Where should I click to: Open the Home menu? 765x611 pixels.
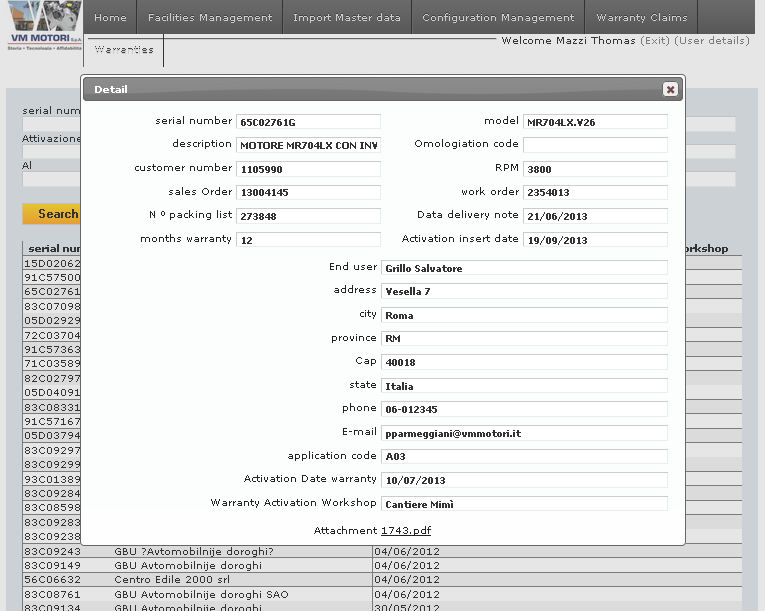pos(110,17)
